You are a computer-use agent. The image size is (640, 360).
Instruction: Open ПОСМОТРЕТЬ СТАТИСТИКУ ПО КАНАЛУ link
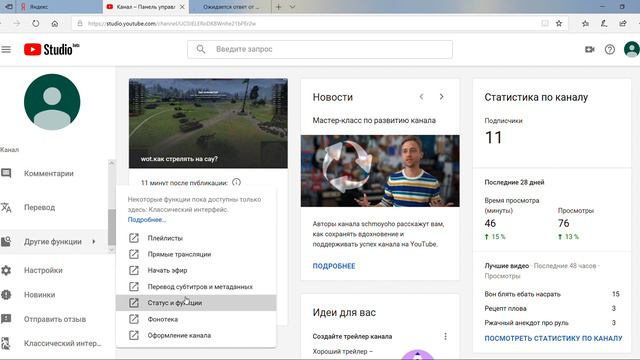coord(553,338)
